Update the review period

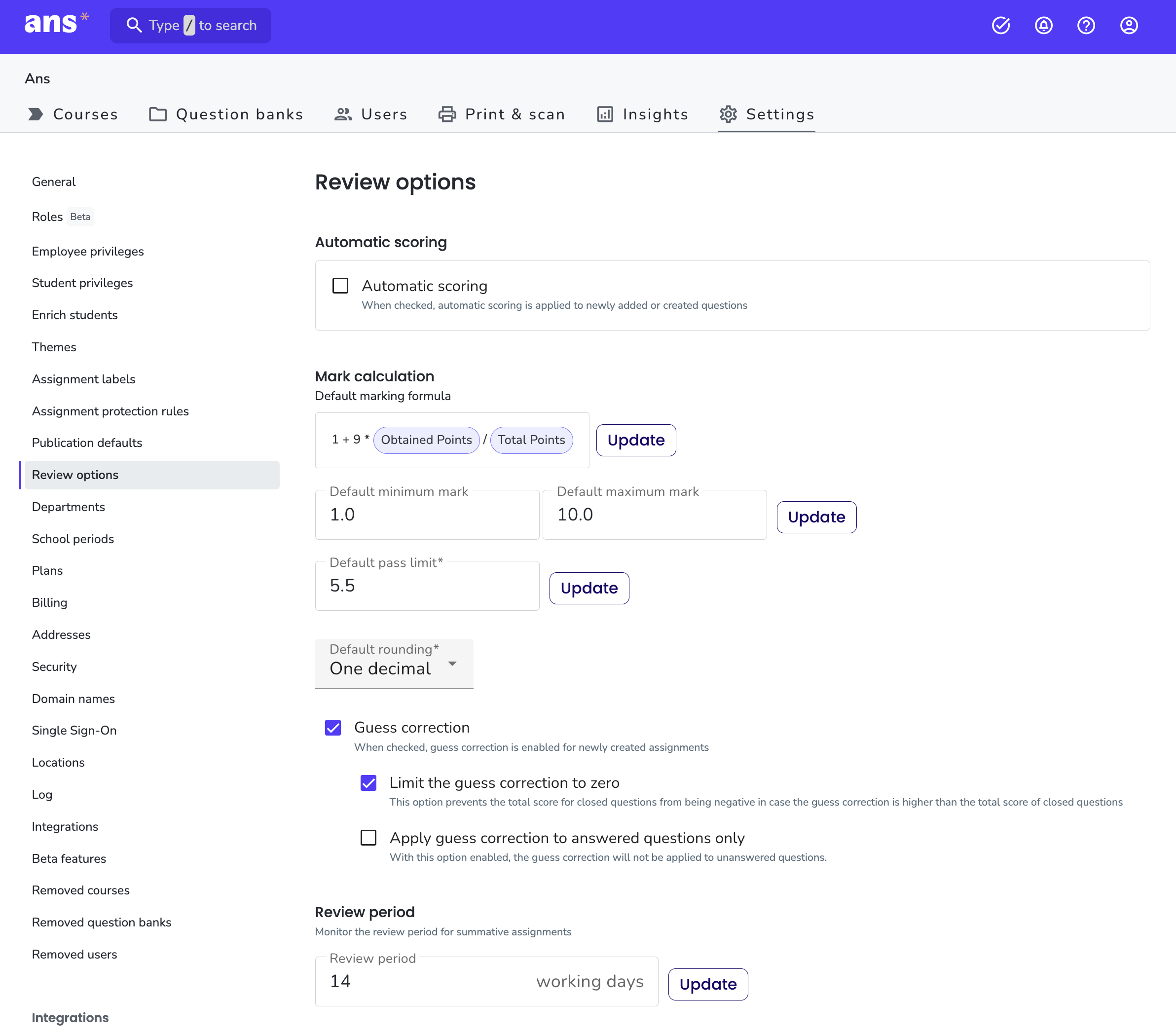pyautogui.click(x=708, y=984)
